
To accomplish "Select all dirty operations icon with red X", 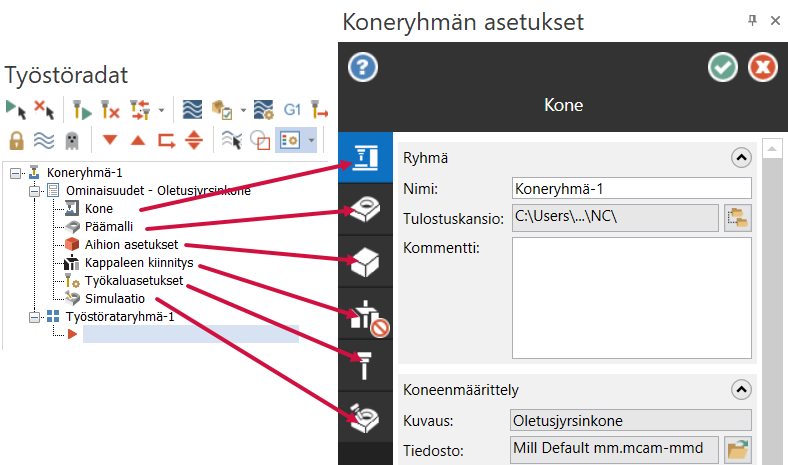I will [x=44, y=109].
